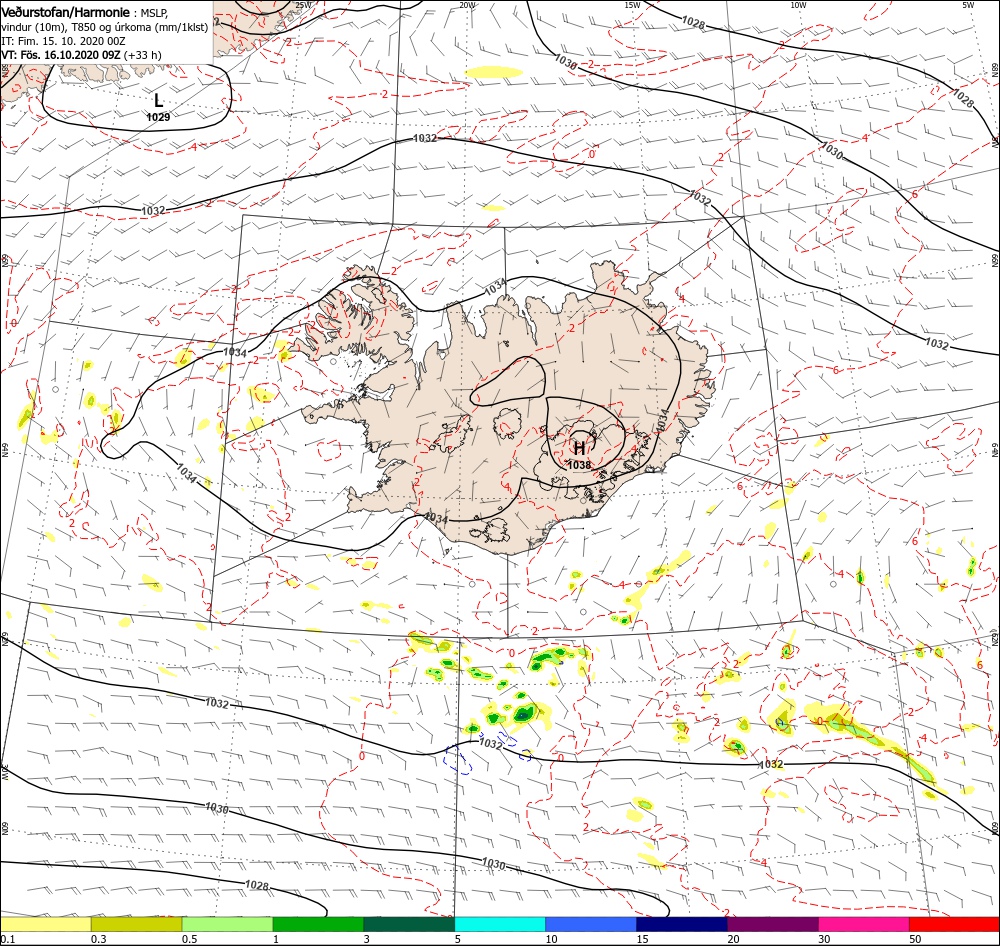Click the 25W longitude label

304,5
